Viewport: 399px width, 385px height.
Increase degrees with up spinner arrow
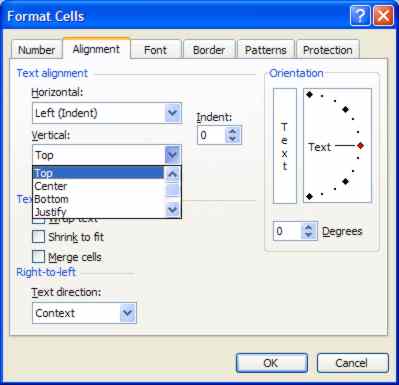[x=309, y=227]
